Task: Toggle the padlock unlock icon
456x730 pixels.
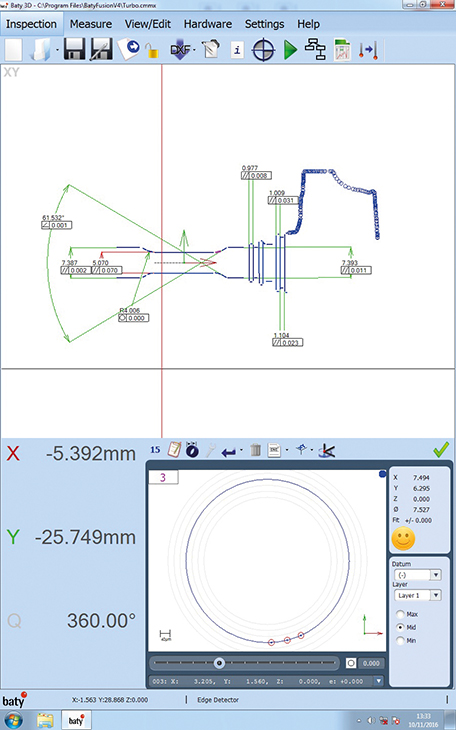Action: 151,50
